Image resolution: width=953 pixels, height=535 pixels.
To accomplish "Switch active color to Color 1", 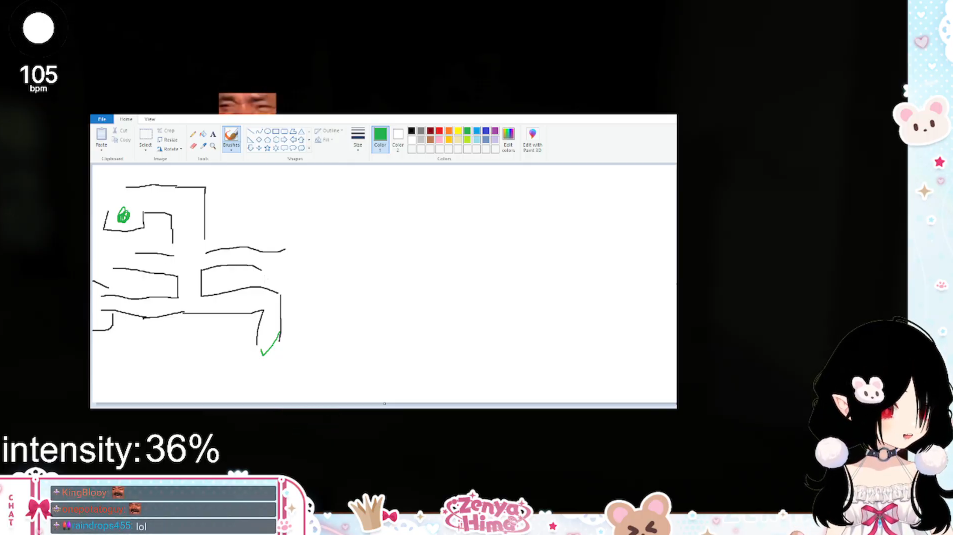I will [380, 137].
